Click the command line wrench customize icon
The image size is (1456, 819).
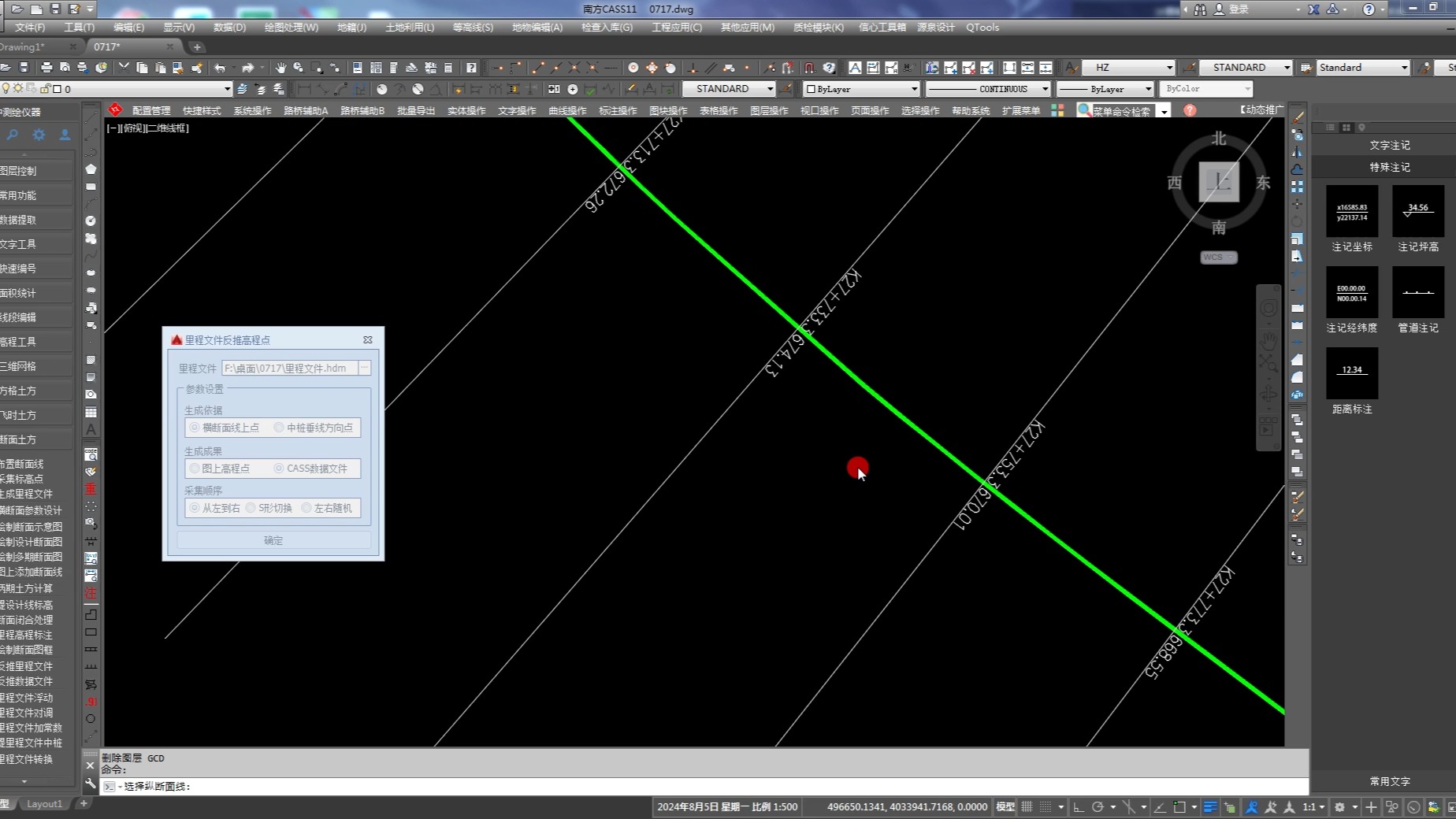point(90,784)
